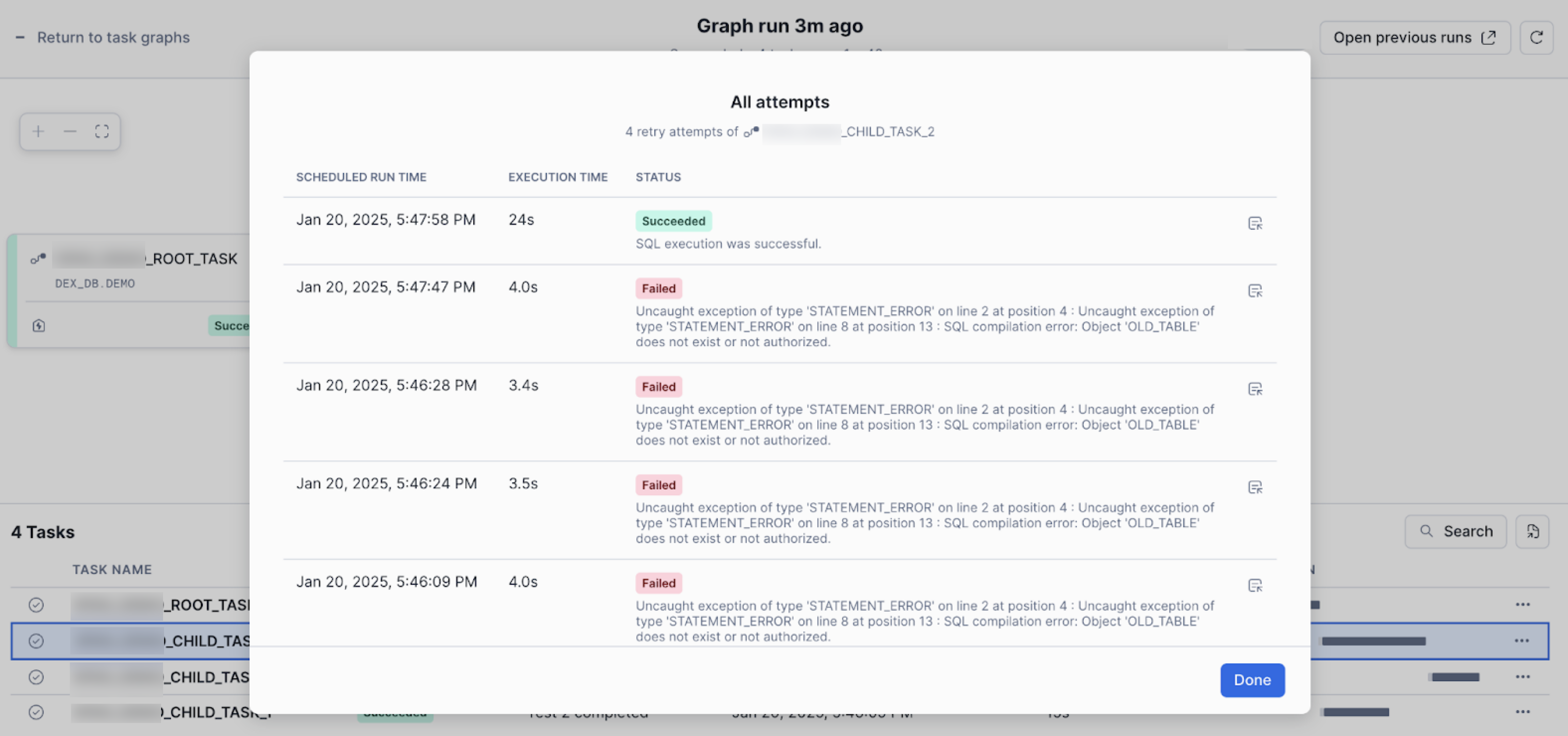The height and width of the screenshot is (736, 1568).
Task: Click the status checkmark on CHILD_TASK_1 row
Action: tap(36, 712)
